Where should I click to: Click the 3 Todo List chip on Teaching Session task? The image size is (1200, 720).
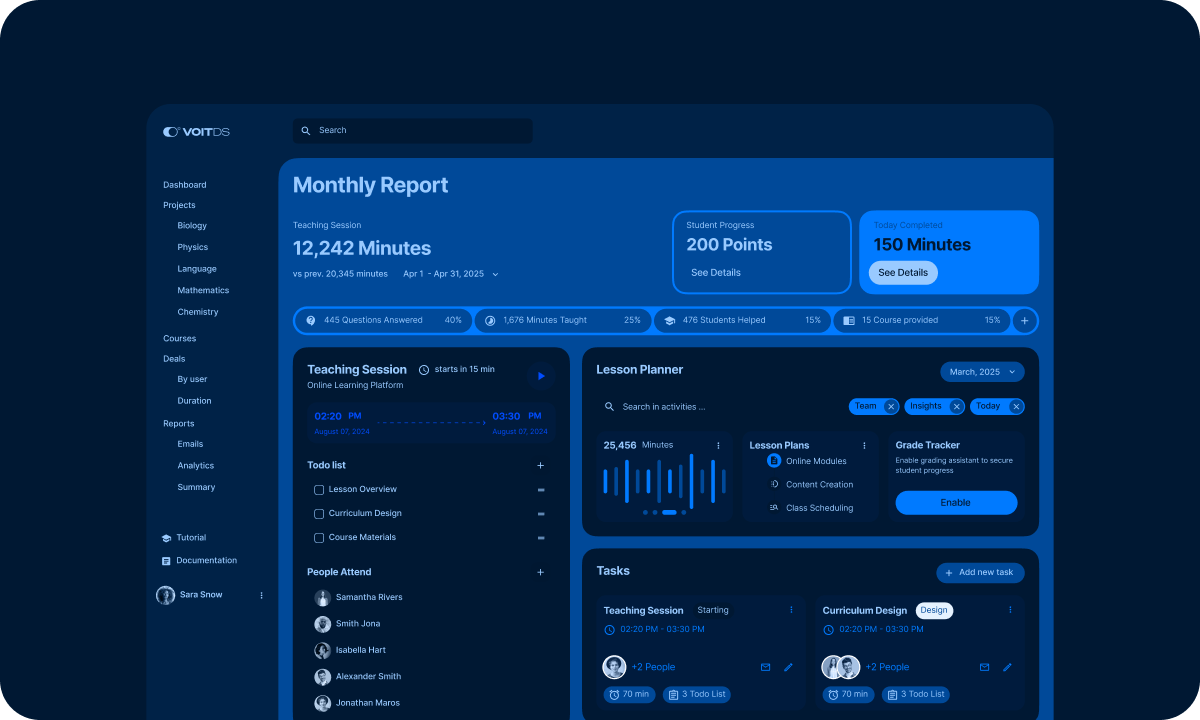coord(697,694)
